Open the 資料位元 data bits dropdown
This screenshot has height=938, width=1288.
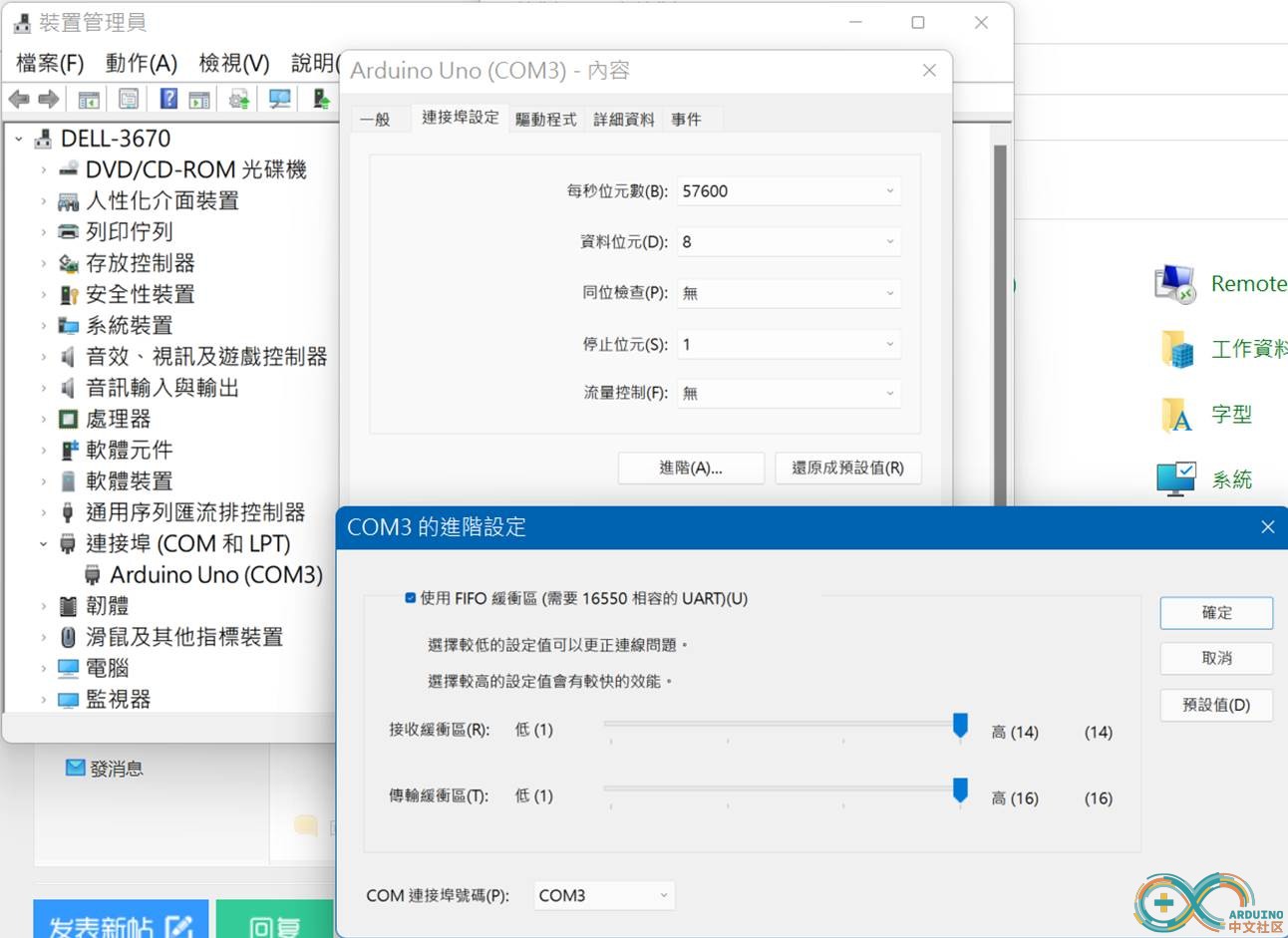click(790, 241)
